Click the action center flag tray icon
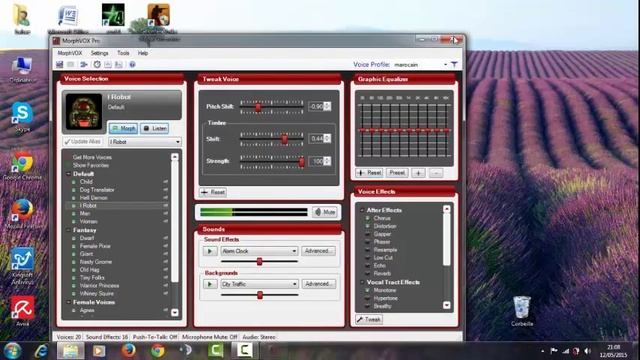Image resolution: width=640 pixels, height=360 pixels. tap(554, 351)
